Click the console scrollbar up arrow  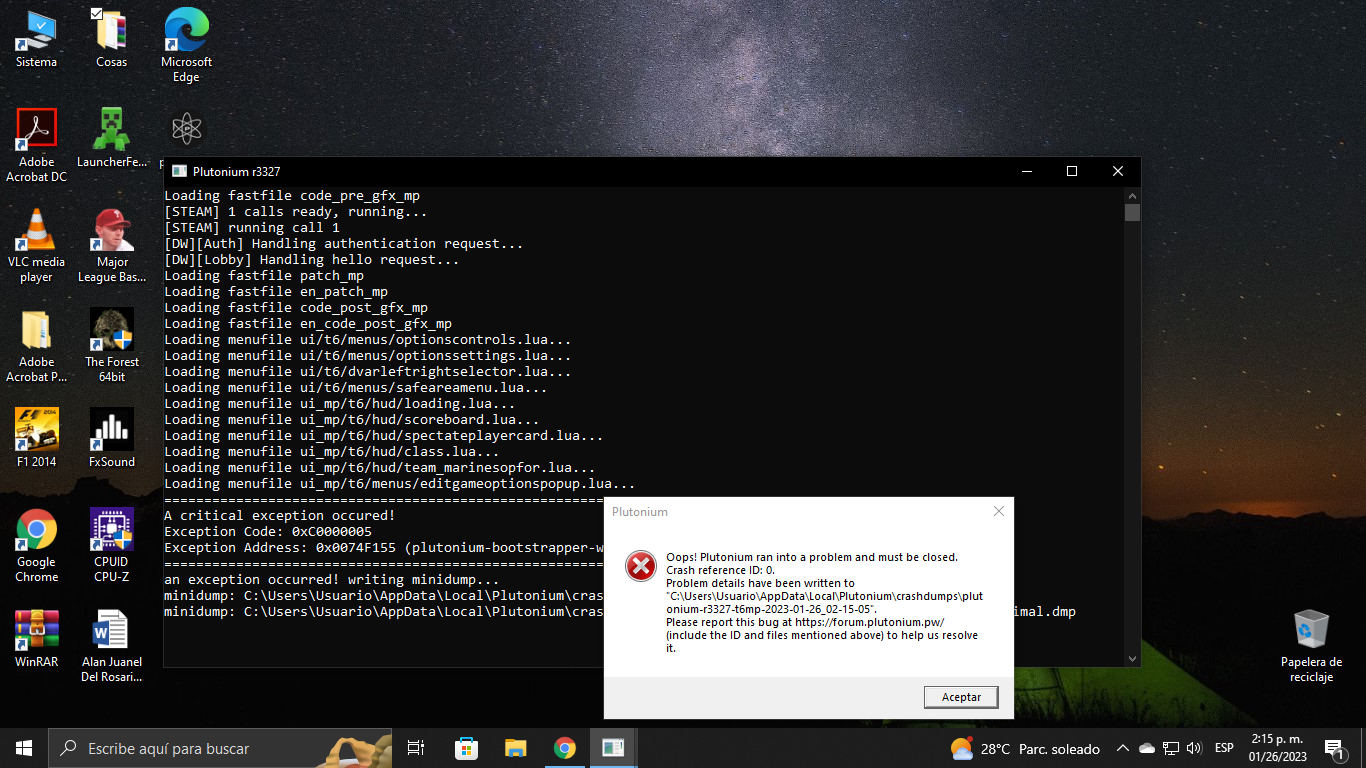(1132, 195)
